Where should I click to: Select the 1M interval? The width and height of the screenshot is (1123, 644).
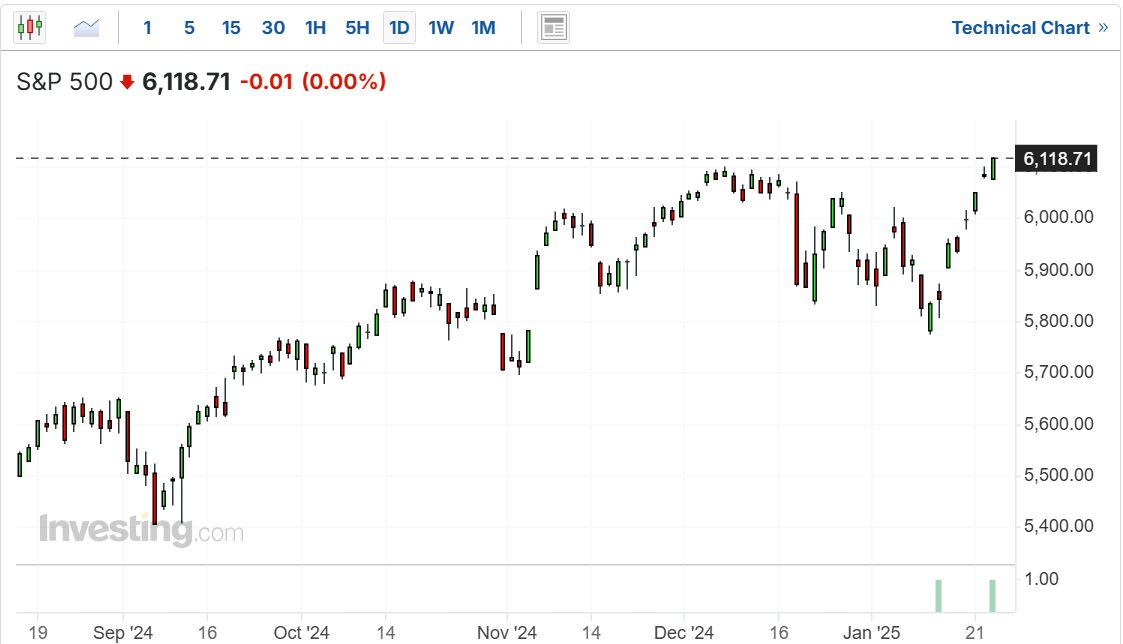pos(483,28)
